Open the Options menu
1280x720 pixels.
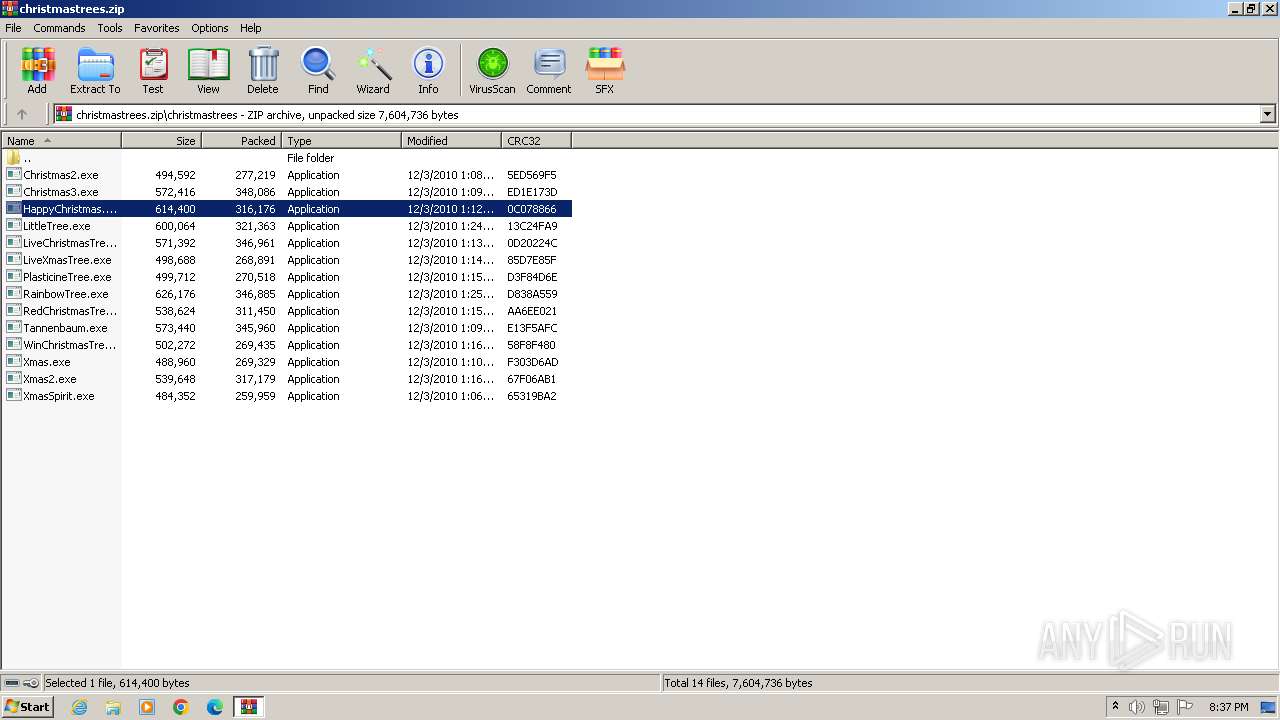[210, 28]
